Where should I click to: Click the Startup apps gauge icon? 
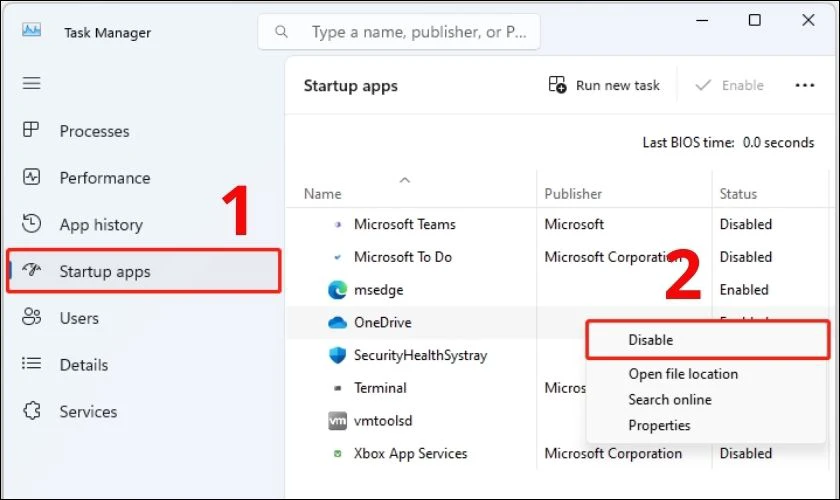[x=31, y=270]
